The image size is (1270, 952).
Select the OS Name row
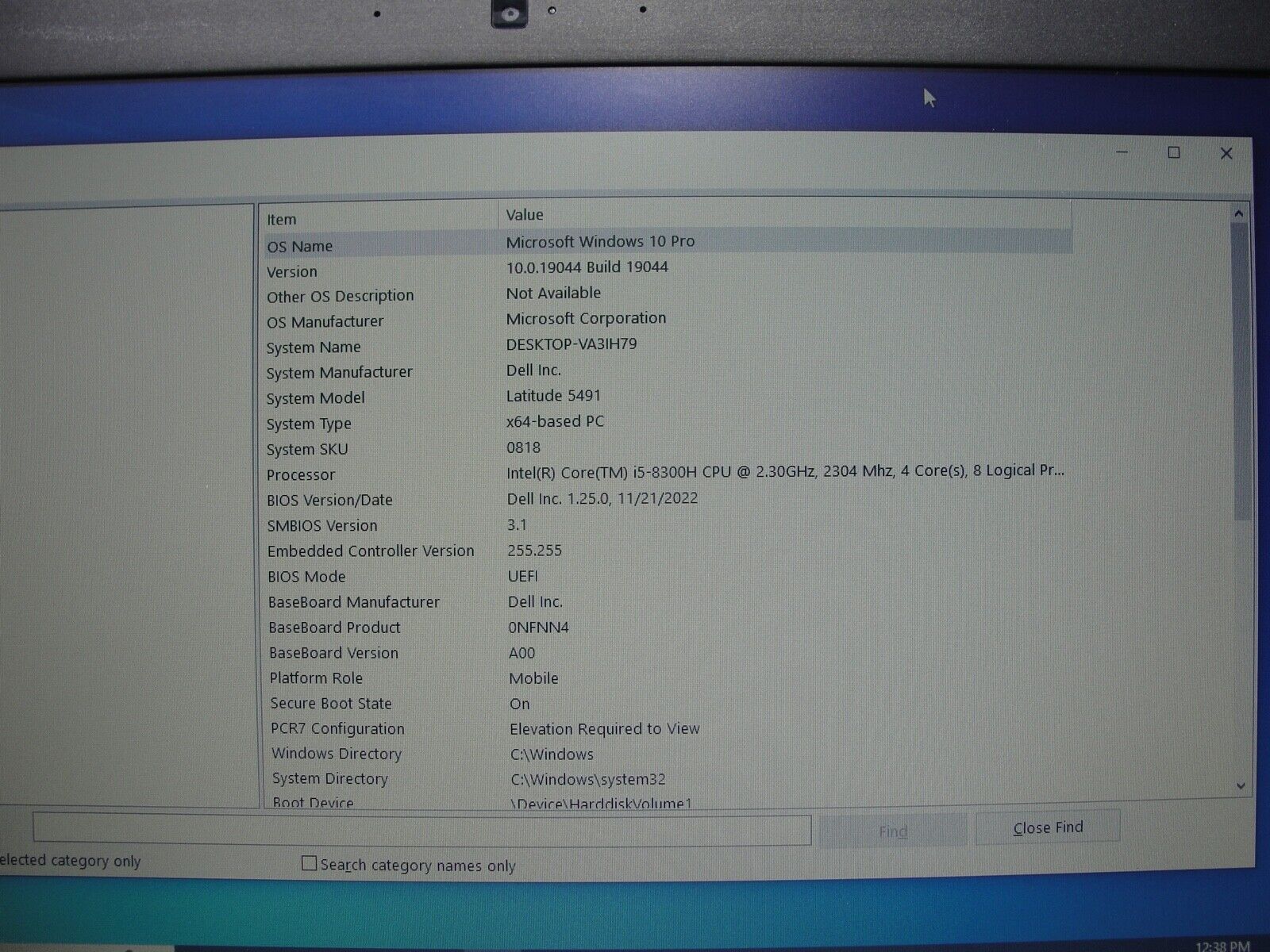pos(668,243)
